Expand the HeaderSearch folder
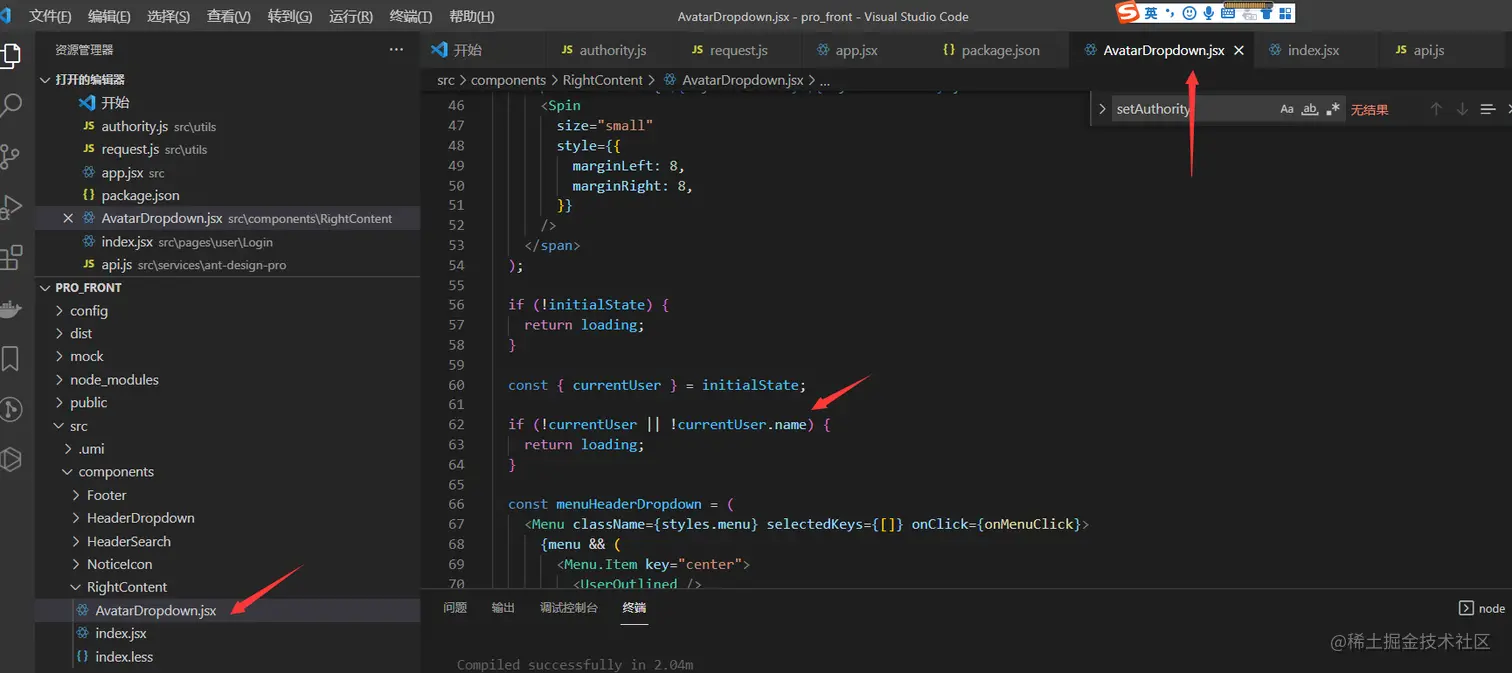Viewport: 1512px width, 673px height. 228,541
